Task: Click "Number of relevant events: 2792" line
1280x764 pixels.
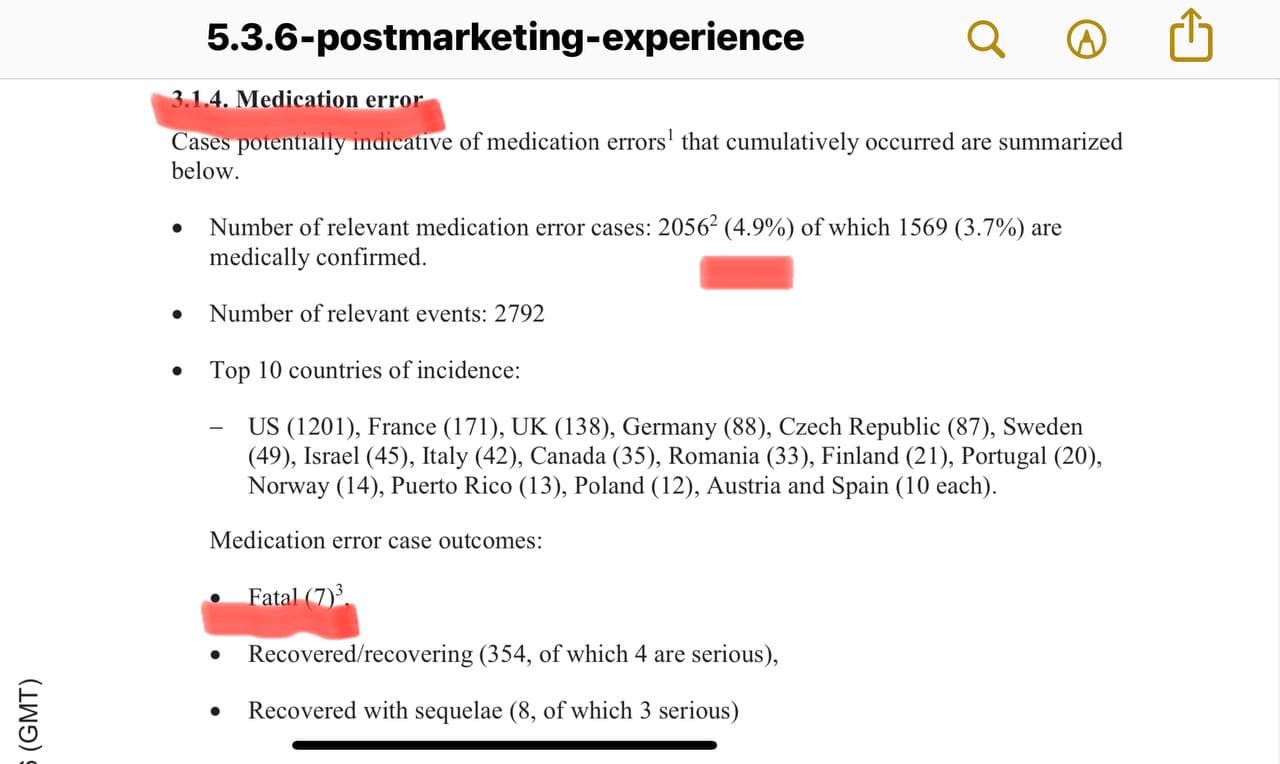Action: (x=377, y=314)
